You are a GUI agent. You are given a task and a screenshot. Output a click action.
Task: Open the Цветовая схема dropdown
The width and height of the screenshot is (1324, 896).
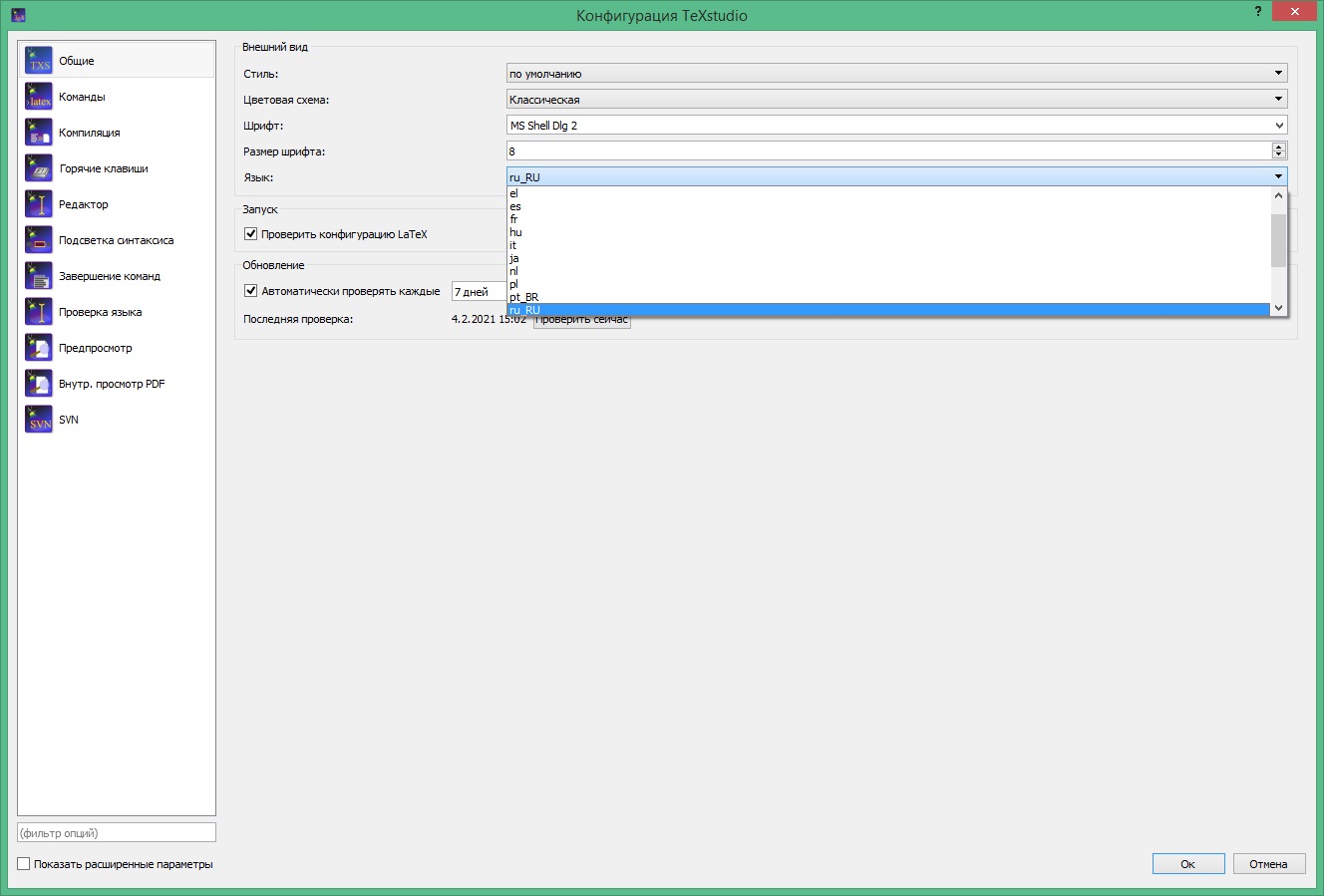pos(897,100)
